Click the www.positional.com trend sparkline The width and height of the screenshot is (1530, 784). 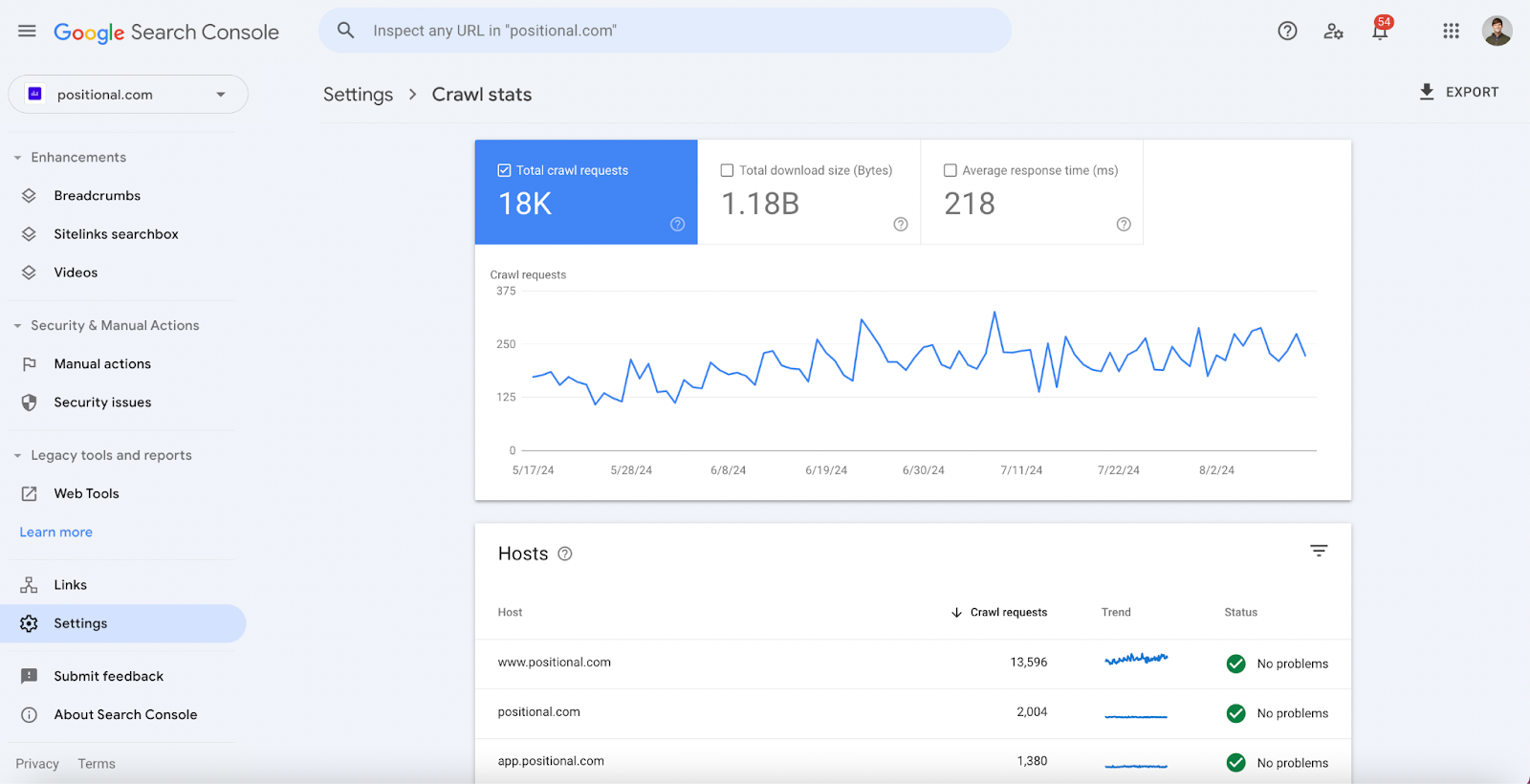pos(1136,659)
